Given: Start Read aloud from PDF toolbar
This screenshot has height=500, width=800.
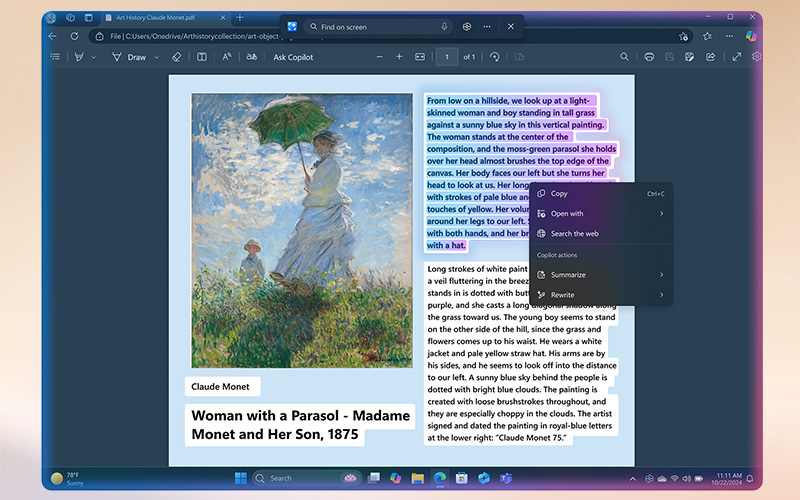Looking at the screenshot, I should (x=227, y=57).
